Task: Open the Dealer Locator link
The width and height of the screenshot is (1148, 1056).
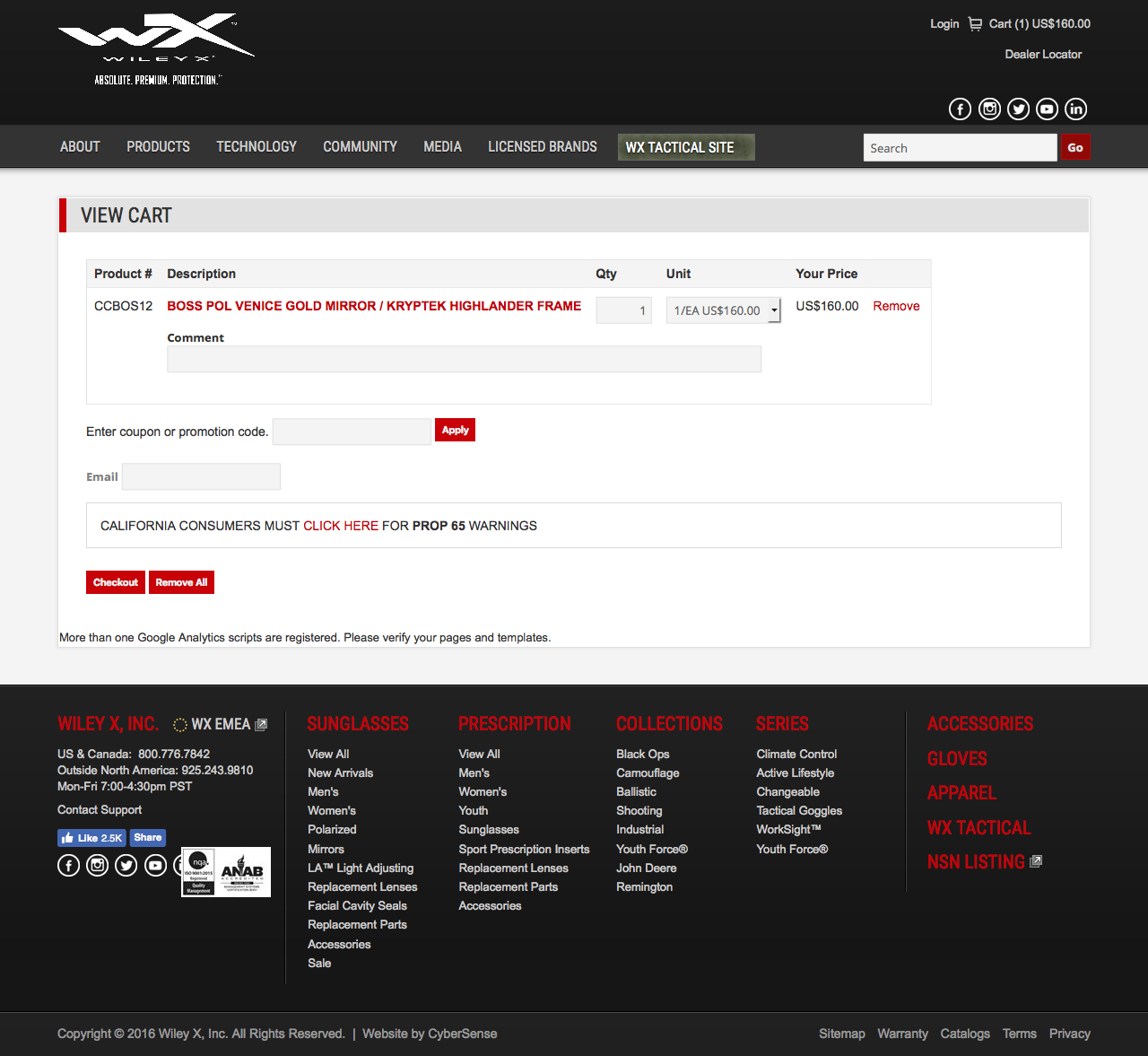Action: (x=1043, y=55)
